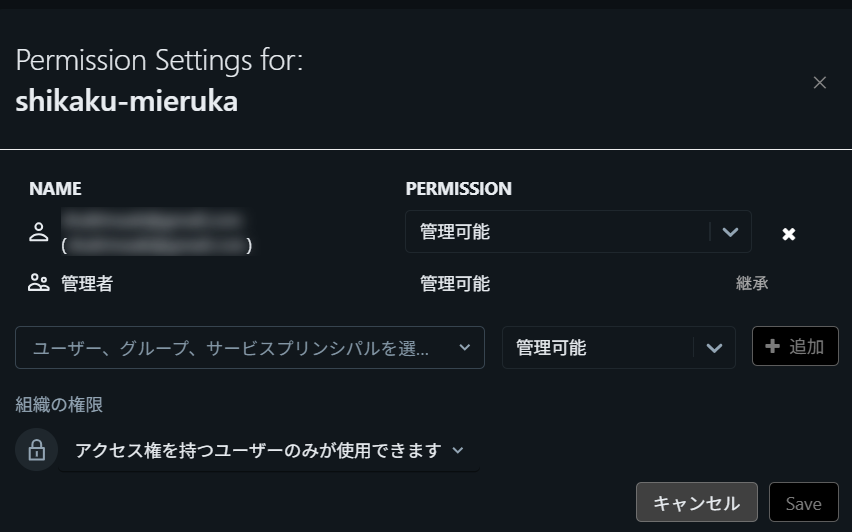The image size is (852, 532).
Task: Close the Permission Settings dialog
Action: click(820, 83)
